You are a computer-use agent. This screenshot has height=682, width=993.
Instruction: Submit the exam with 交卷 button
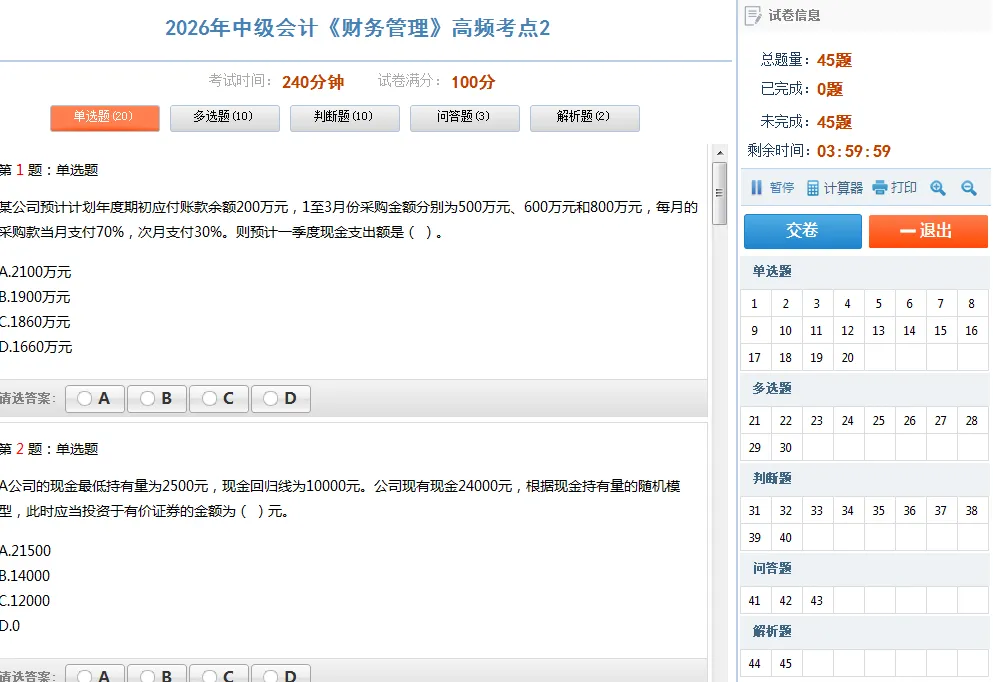pos(802,231)
